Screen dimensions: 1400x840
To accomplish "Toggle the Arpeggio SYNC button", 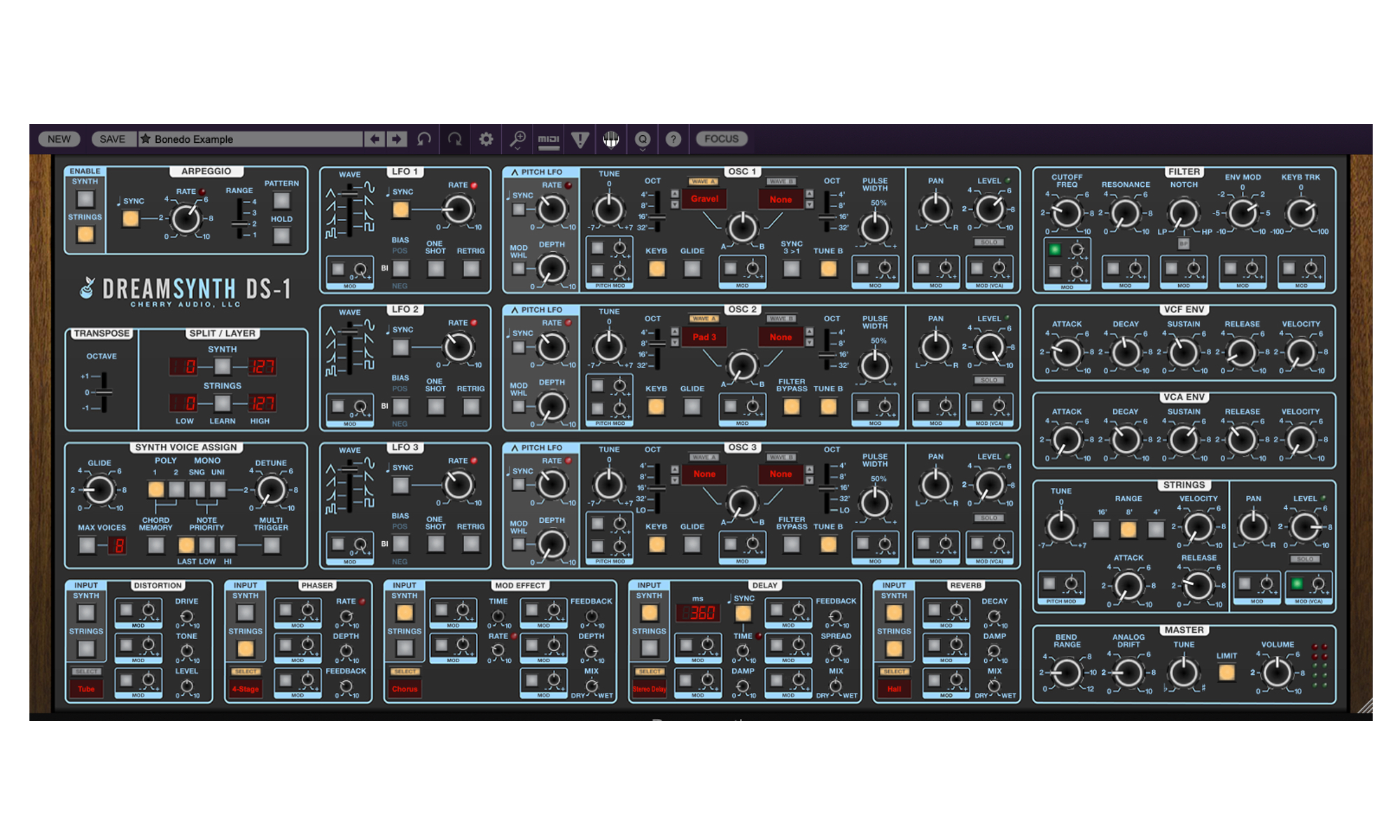I will (130, 218).
